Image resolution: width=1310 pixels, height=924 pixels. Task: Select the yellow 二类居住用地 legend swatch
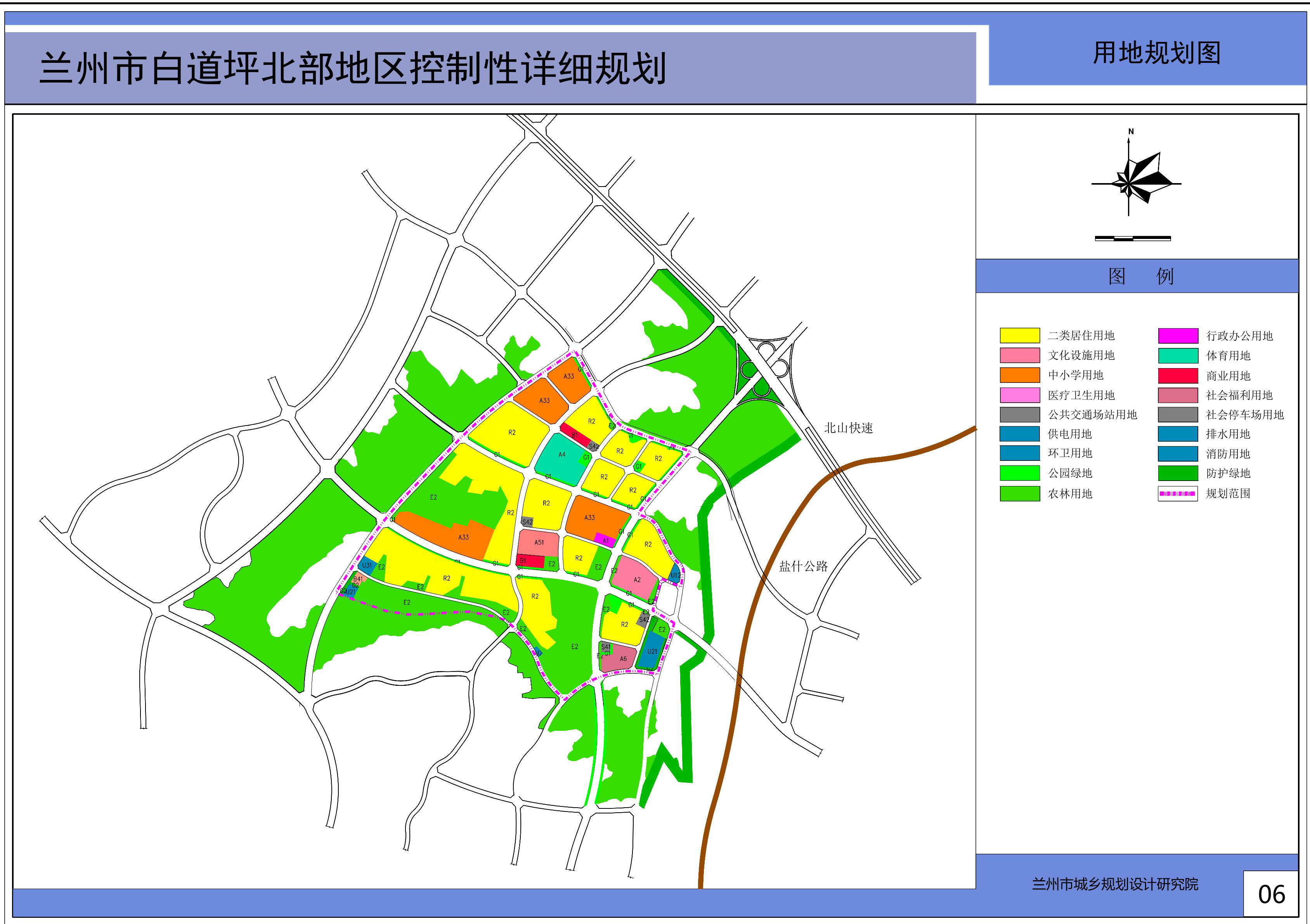pos(1020,336)
